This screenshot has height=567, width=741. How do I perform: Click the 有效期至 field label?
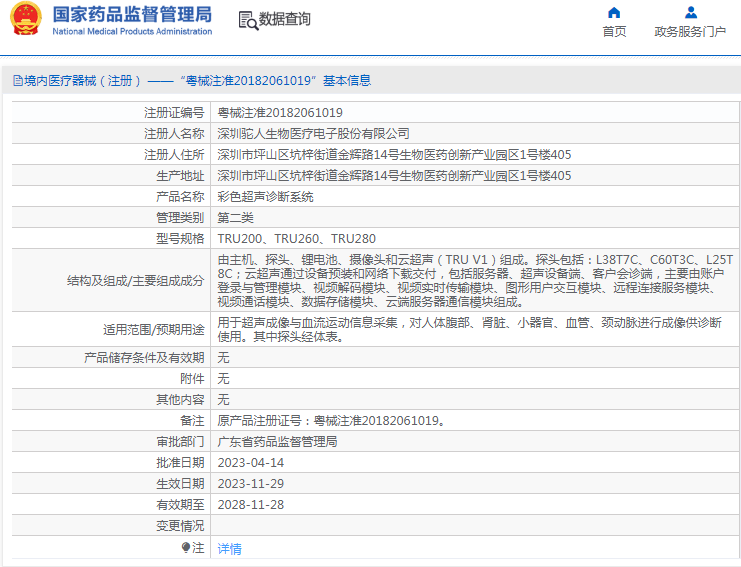[180, 505]
